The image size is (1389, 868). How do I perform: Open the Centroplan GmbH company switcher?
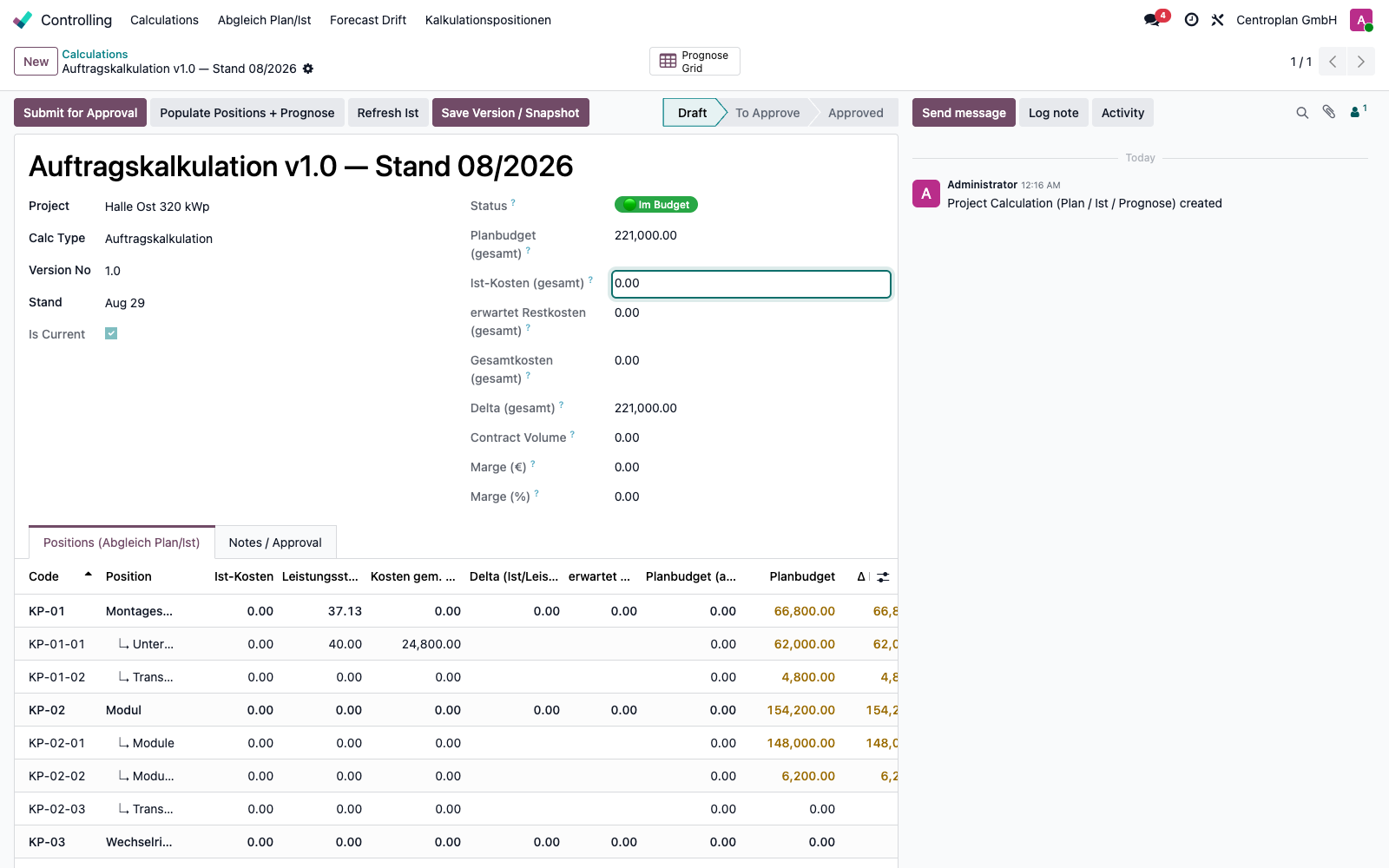click(x=1287, y=20)
